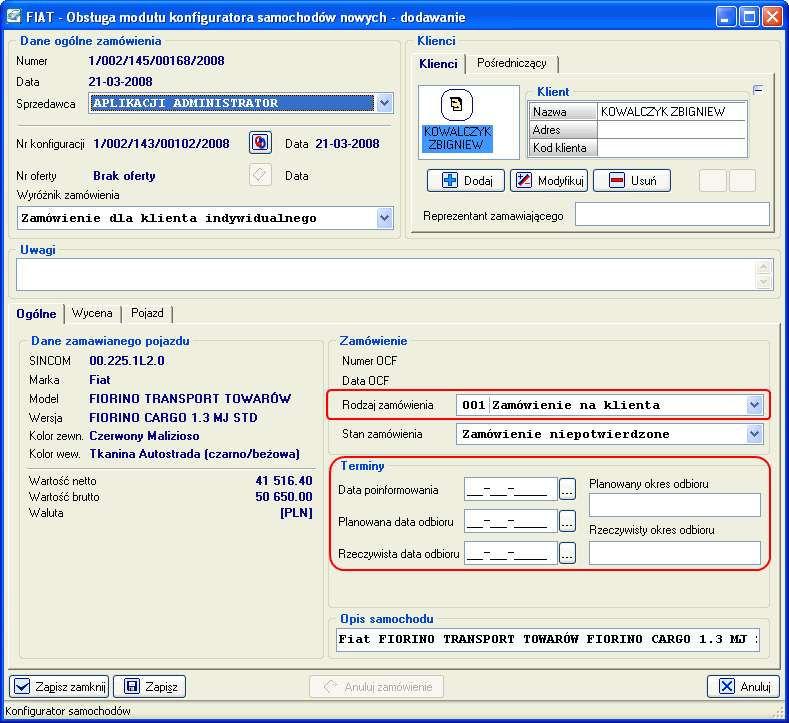Viewport: 789px width, 723px height.
Task: Click the Brak oferty text
Action: [124, 176]
